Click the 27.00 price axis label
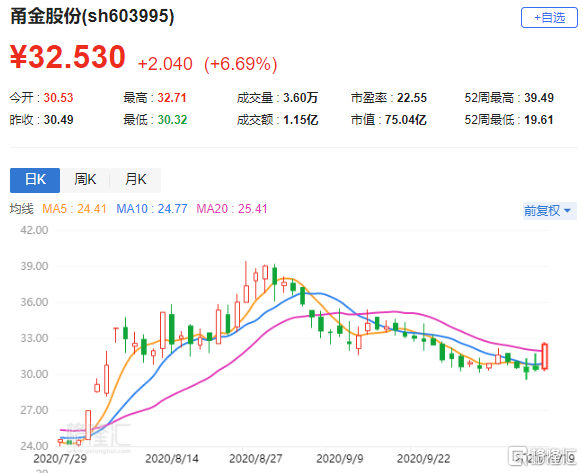 pos(34,410)
